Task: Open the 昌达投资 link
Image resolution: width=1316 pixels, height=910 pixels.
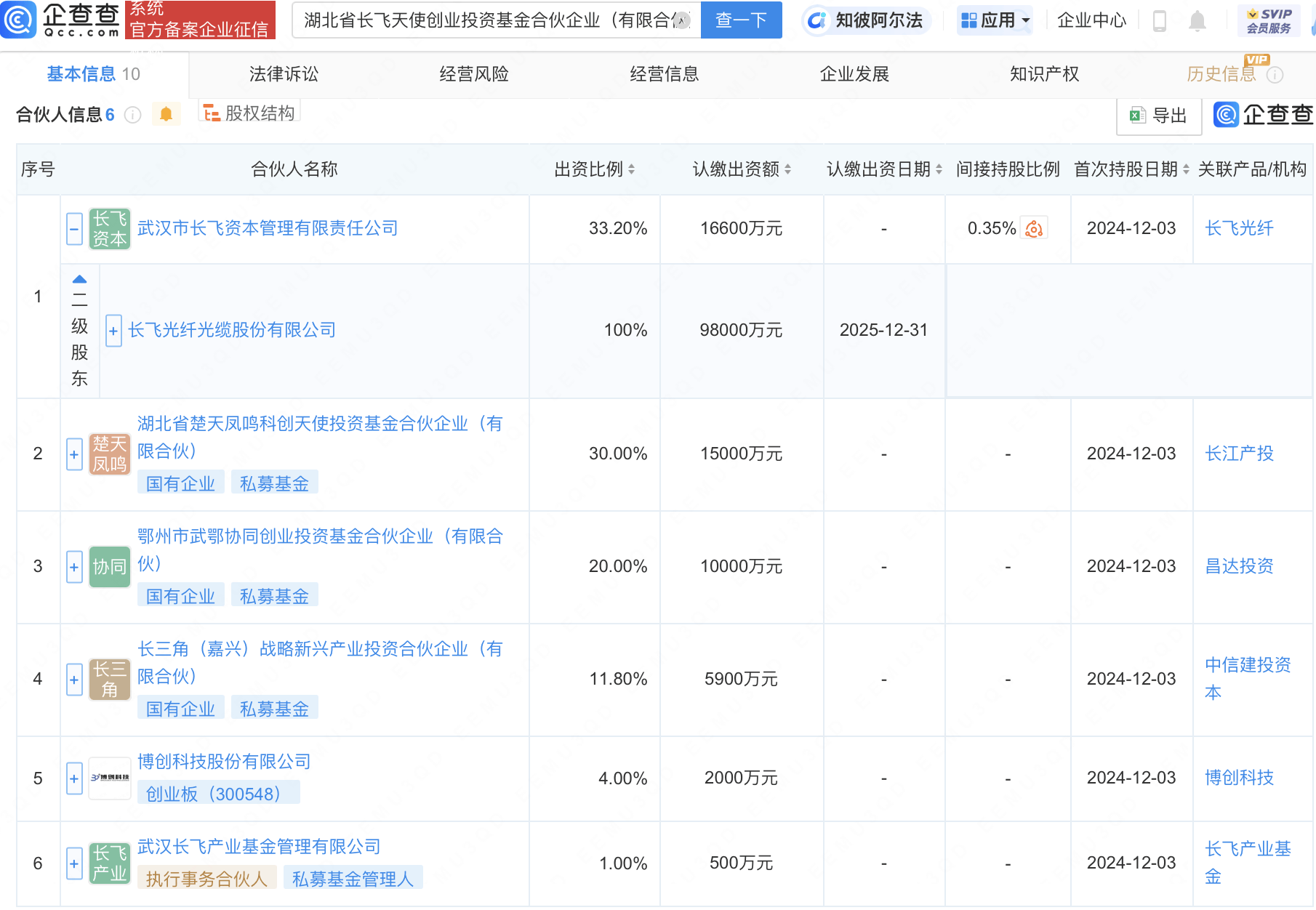Action: click(1239, 566)
